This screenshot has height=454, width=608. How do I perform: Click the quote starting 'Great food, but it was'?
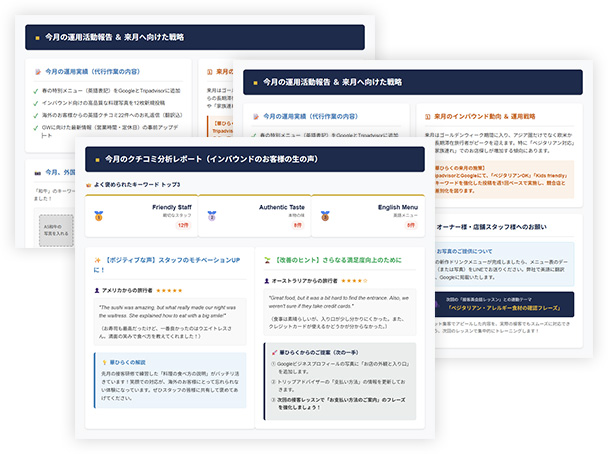pos(339,302)
